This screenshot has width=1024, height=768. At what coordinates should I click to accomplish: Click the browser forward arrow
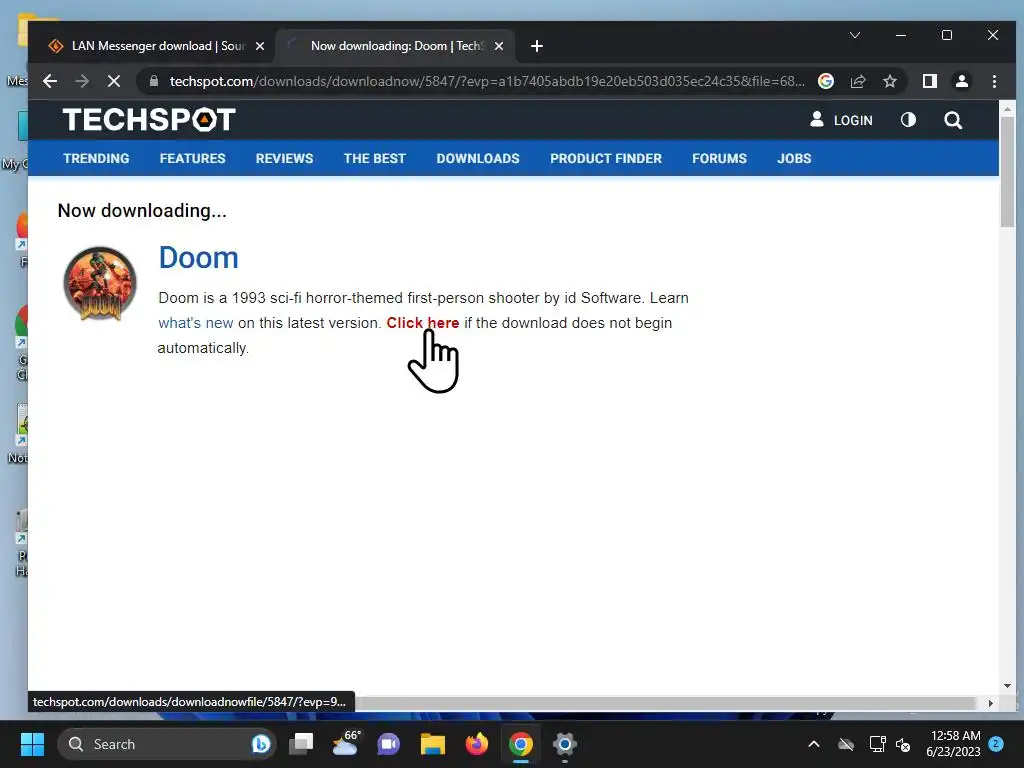pyautogui.click(x=82, y=81)
